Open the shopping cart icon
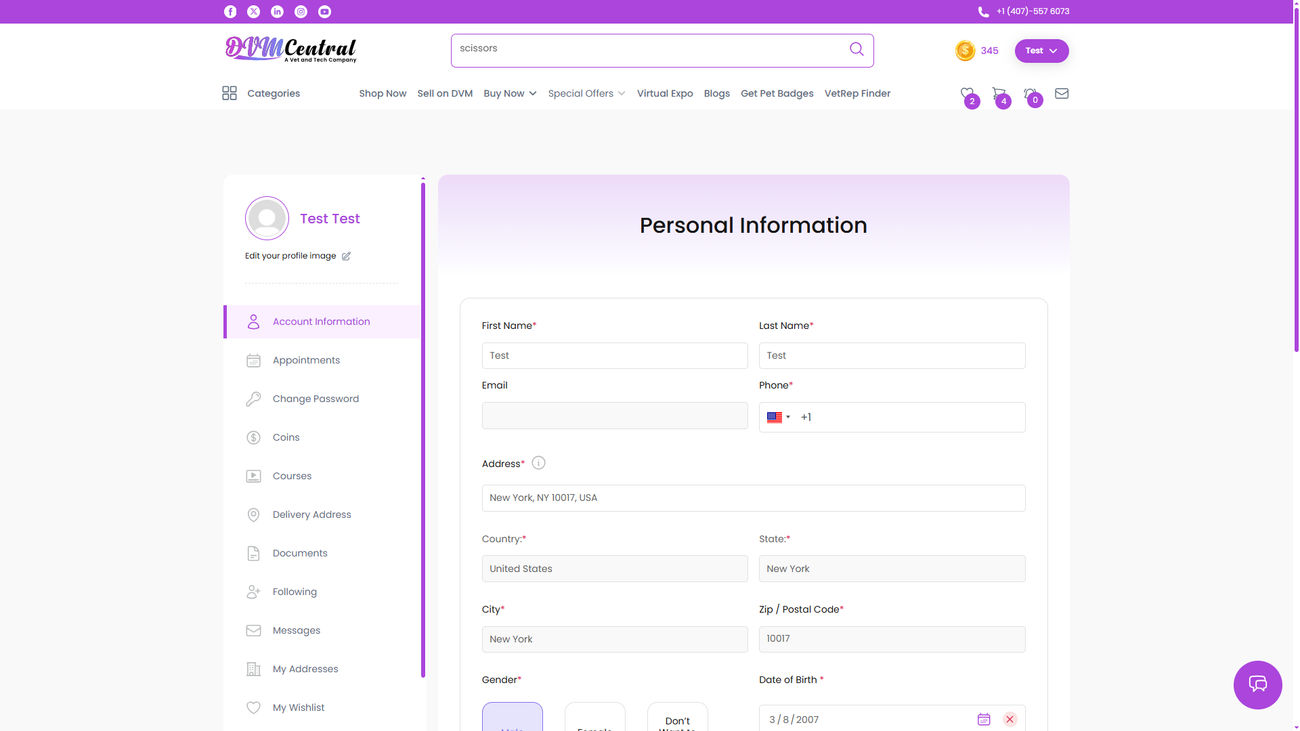This screenshot has height=731, width=1300. 999,94
